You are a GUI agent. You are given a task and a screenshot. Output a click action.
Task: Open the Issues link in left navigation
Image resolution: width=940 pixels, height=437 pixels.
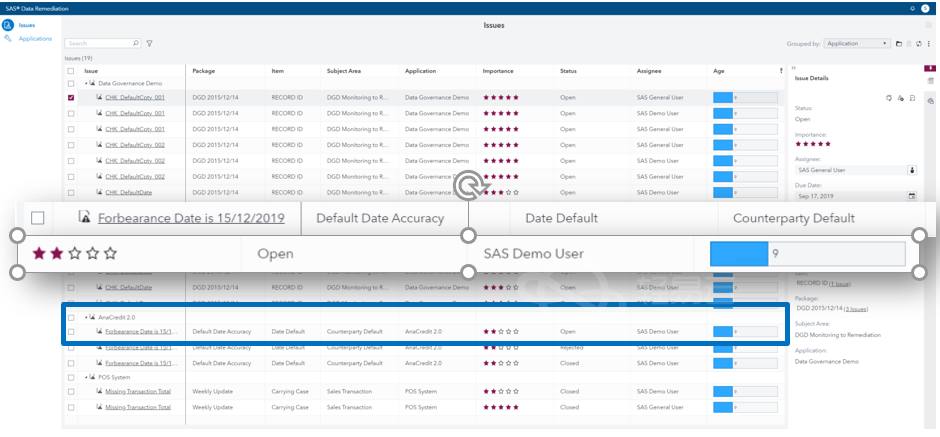(27, 25)
